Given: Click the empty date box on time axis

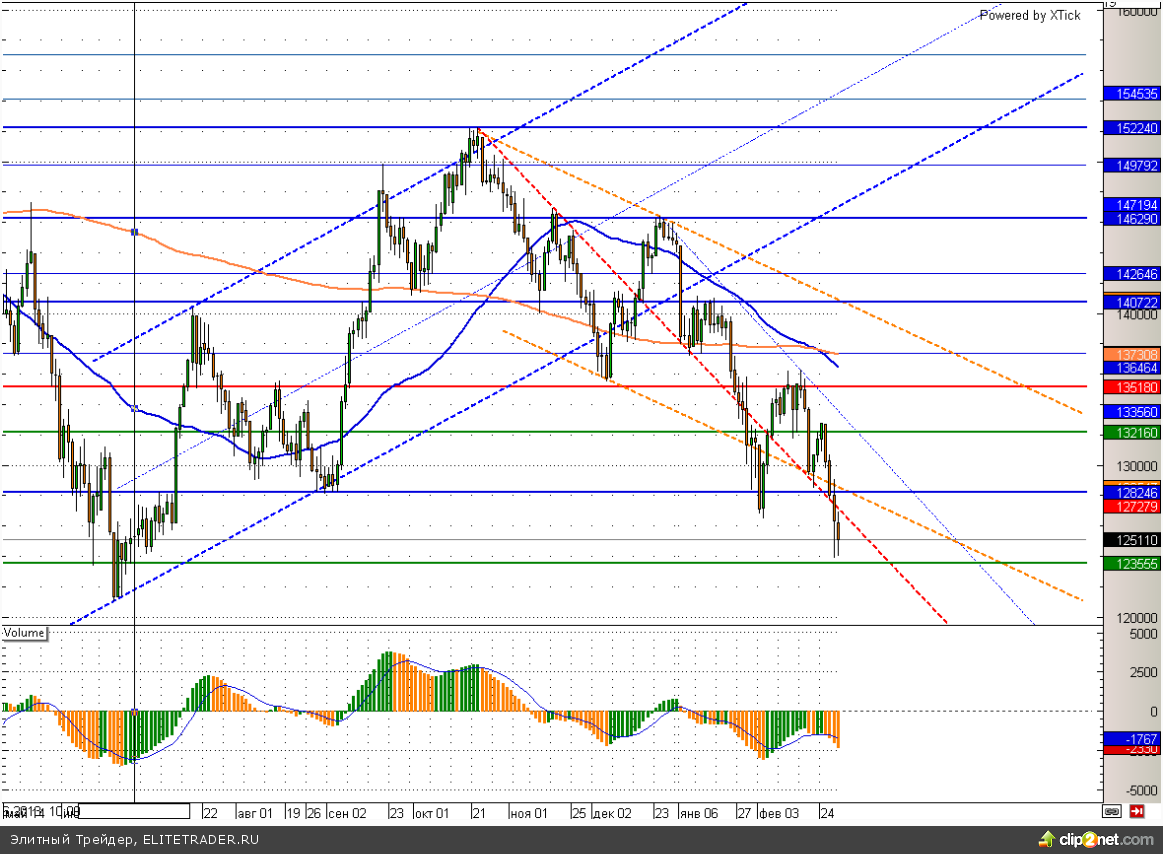Looking at the screenshot, I should pos(134,811).
